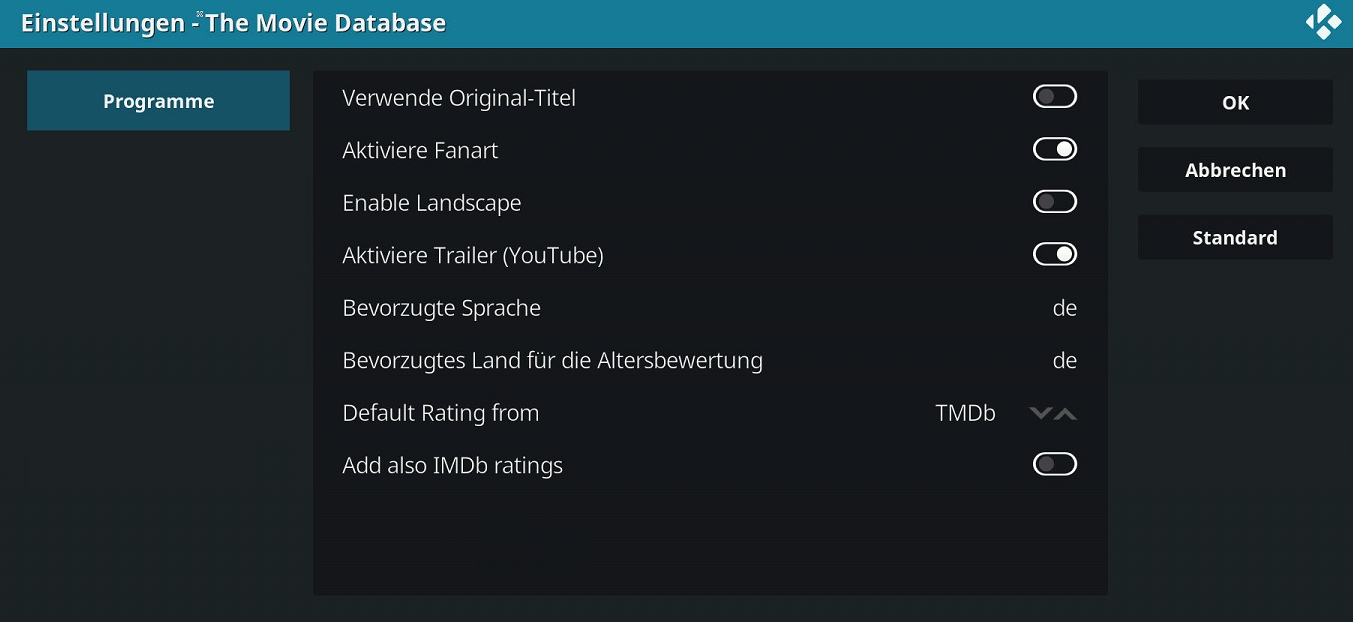This screenshot has height=622, width=1353.
Task: Select the 'Bevorzugte Sprache' label text
Action: [x=441, y=308]
